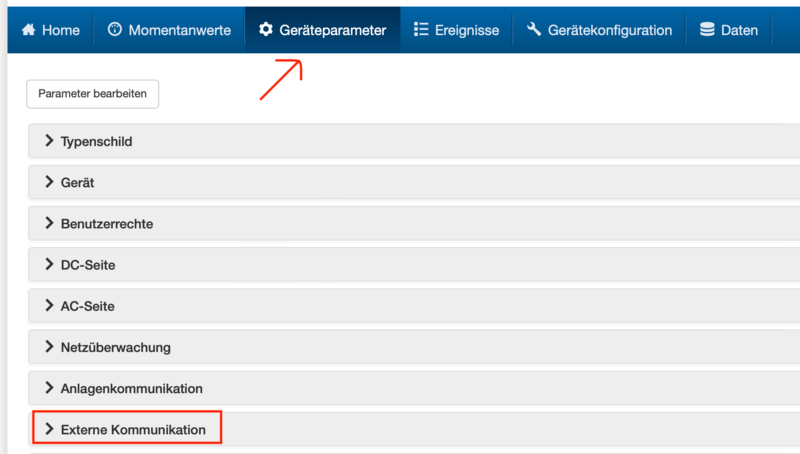Screen dimensions: 800x454
Task: Expand the Gerät section chevron
Action: pyautogui.click(x=49, y=182)
